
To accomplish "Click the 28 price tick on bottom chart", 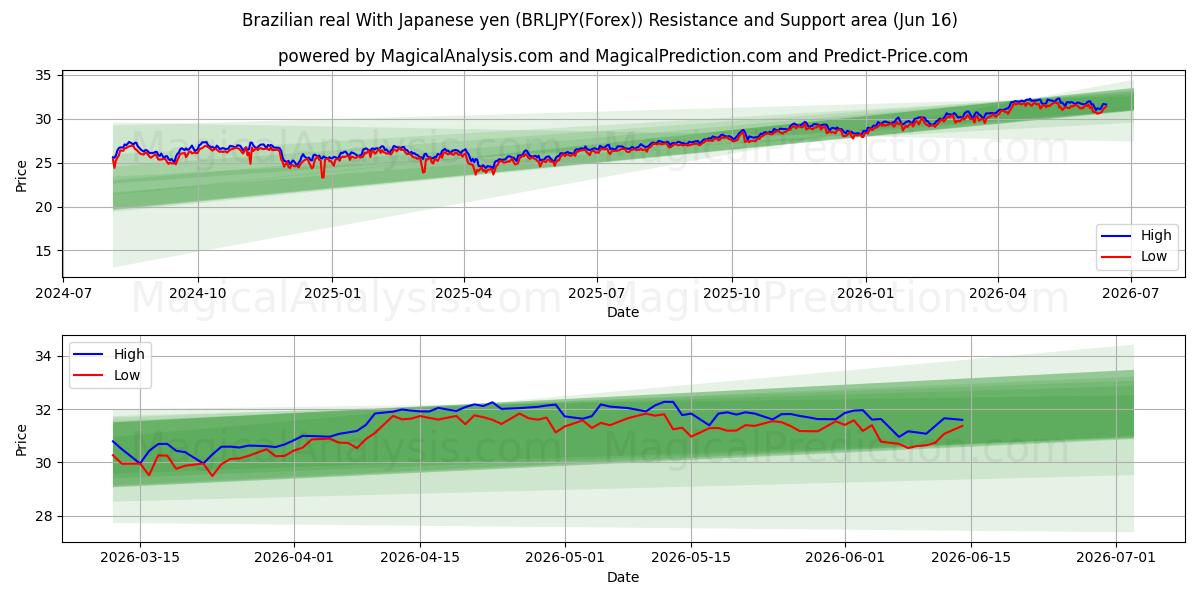I will pos(43,517).
